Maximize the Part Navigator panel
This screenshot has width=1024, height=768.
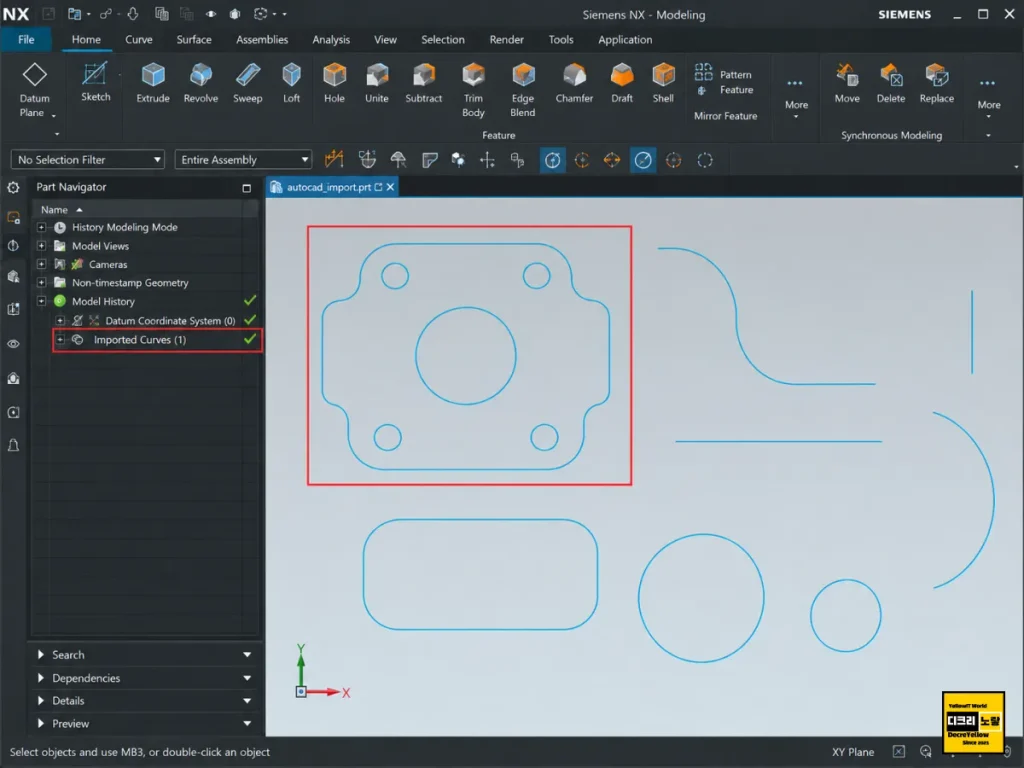click(x=246, y=188)
